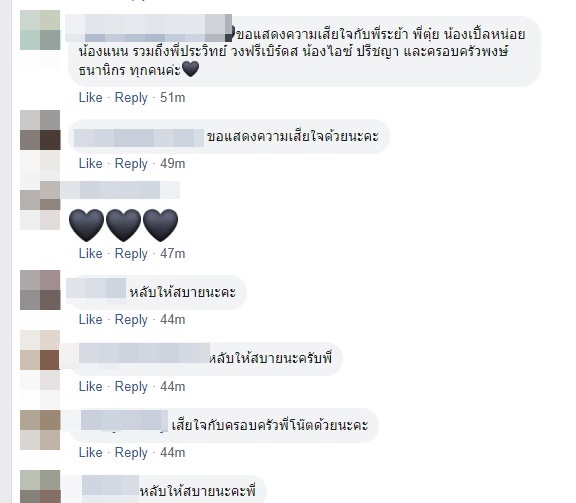Reply to the comment posted 51m ago
The width and height of the screenshot is (576, 503).
point(131,98)
